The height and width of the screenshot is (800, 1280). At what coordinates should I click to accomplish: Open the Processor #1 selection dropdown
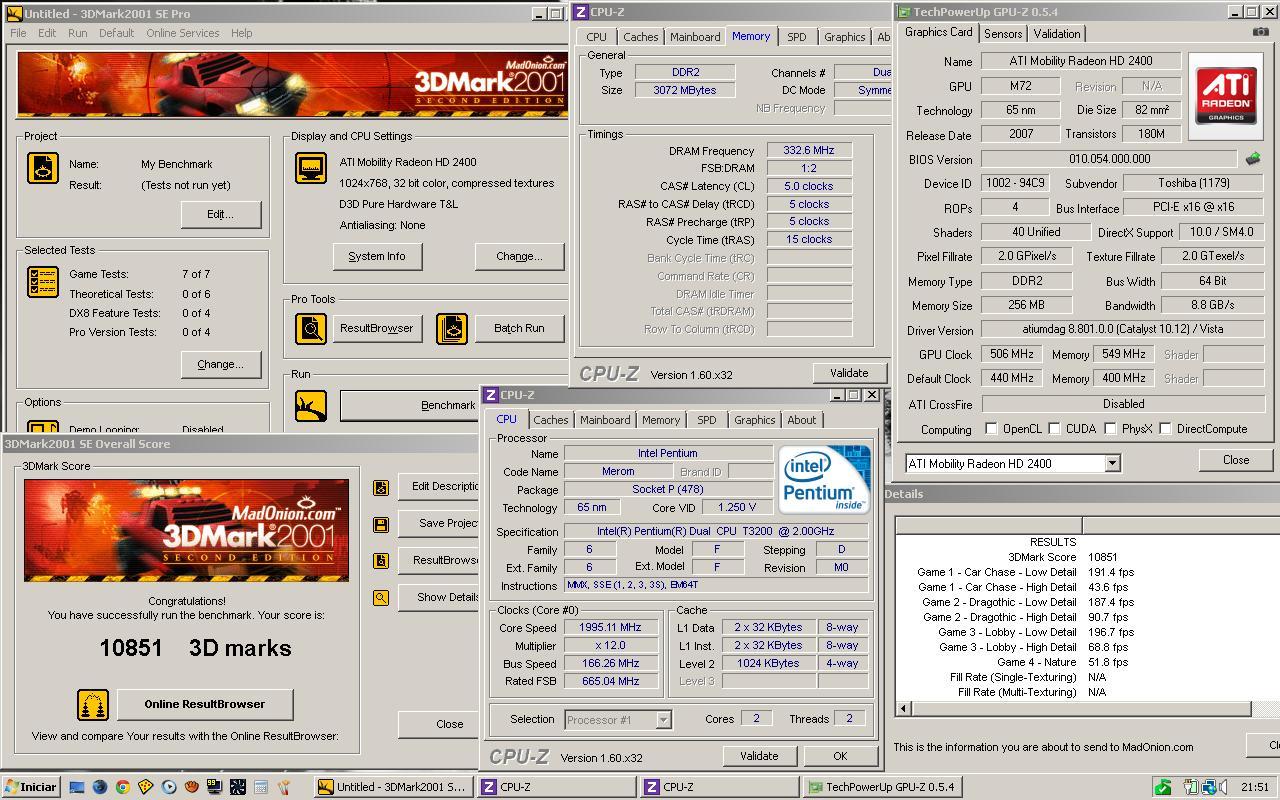662,719
